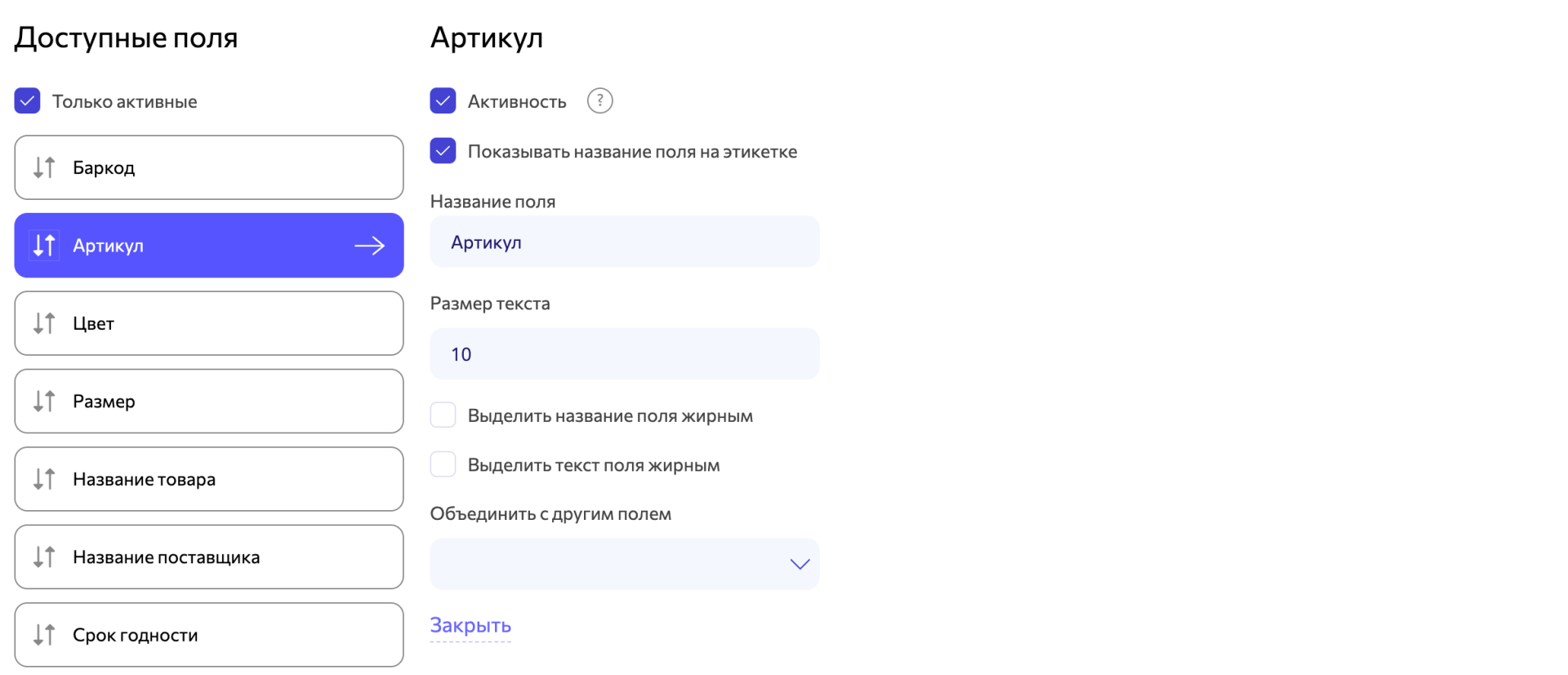
Task: Click the sort arrows icon on Название товара
Action: coord(44,479)
